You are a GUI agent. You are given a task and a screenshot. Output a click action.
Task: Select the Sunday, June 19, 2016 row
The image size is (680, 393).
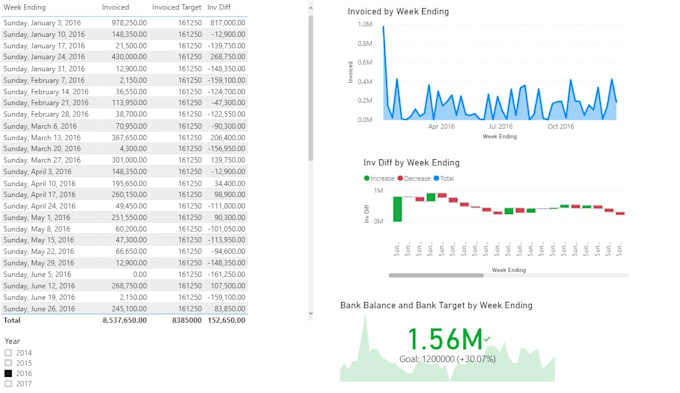[x=124, y=297]
